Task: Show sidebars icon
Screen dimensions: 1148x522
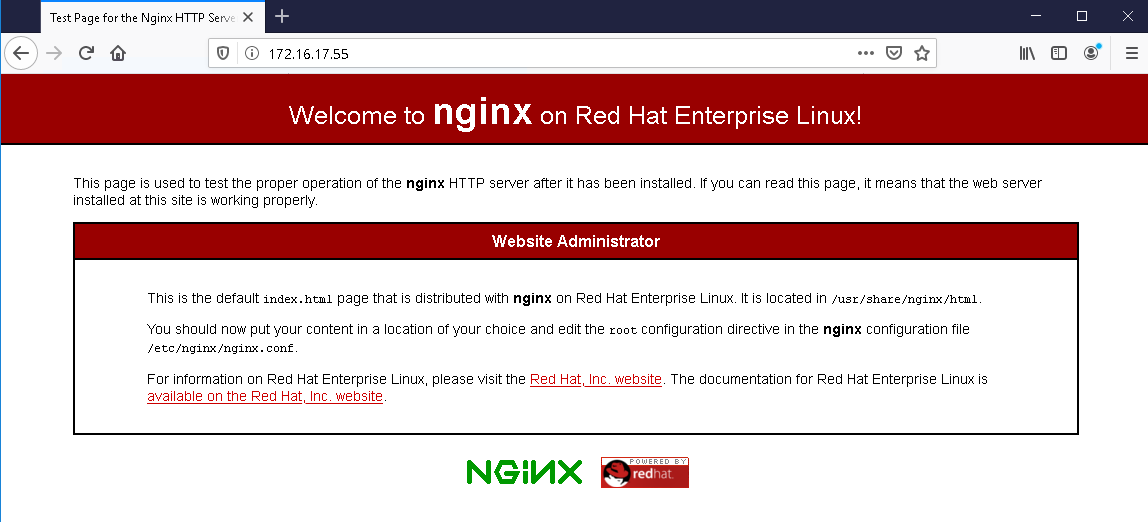Action: pos(1059,53)
